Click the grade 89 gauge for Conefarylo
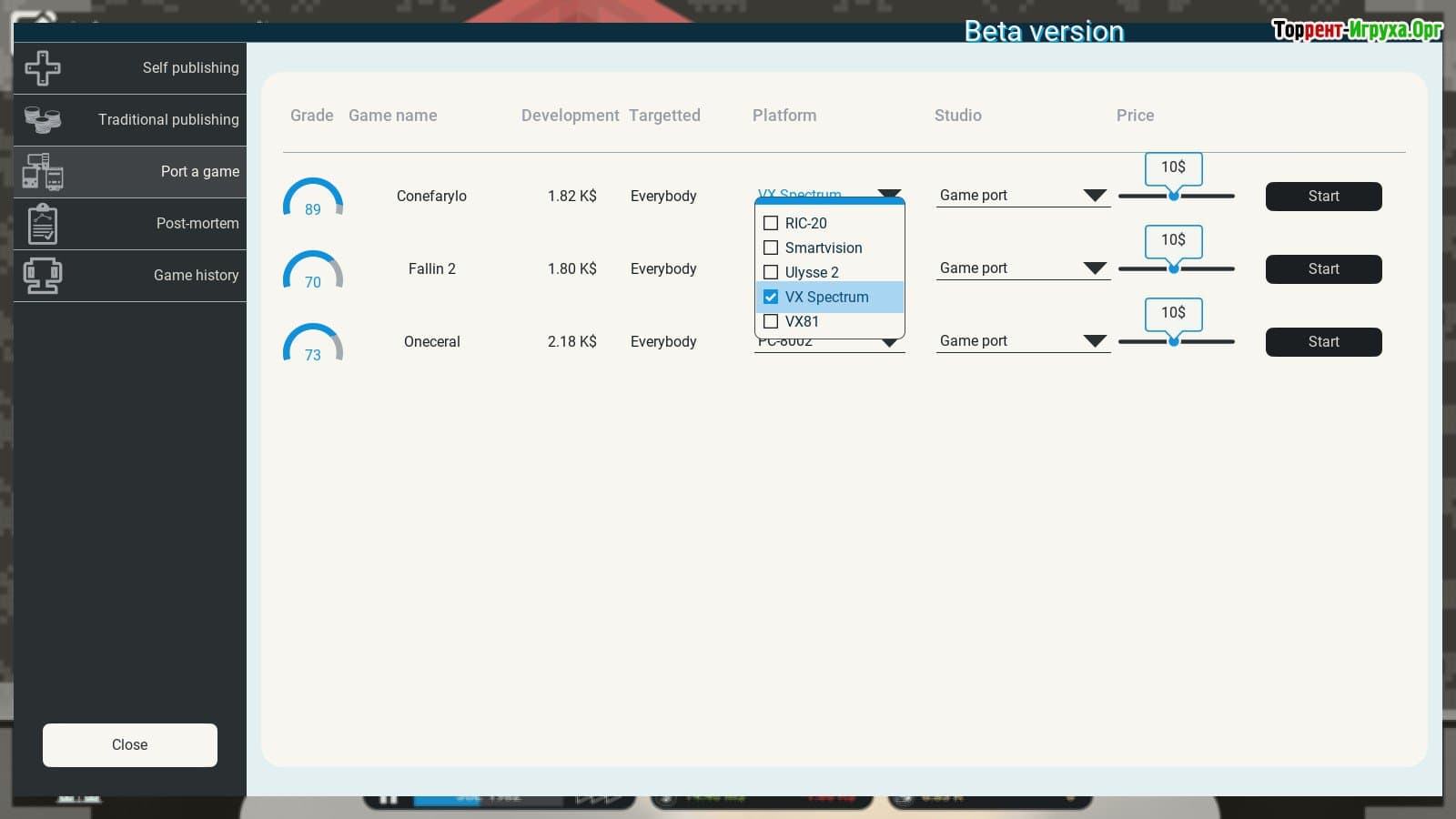This screenshot has height=819, width=1456. tap(312, 197)
